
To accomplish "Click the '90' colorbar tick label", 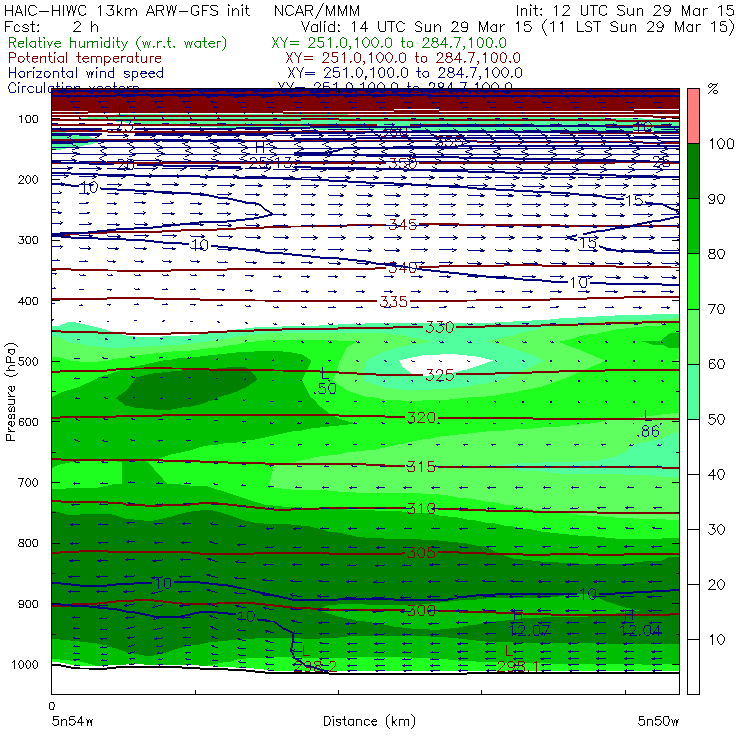I will [716, 199].
